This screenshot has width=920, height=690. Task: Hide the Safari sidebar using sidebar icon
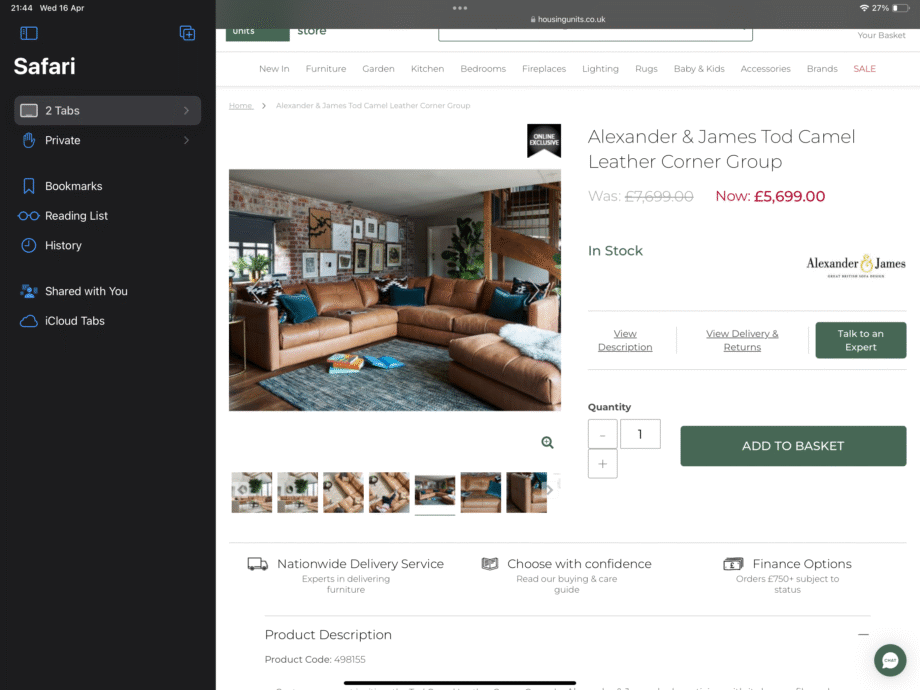click(x=29, y=33)
